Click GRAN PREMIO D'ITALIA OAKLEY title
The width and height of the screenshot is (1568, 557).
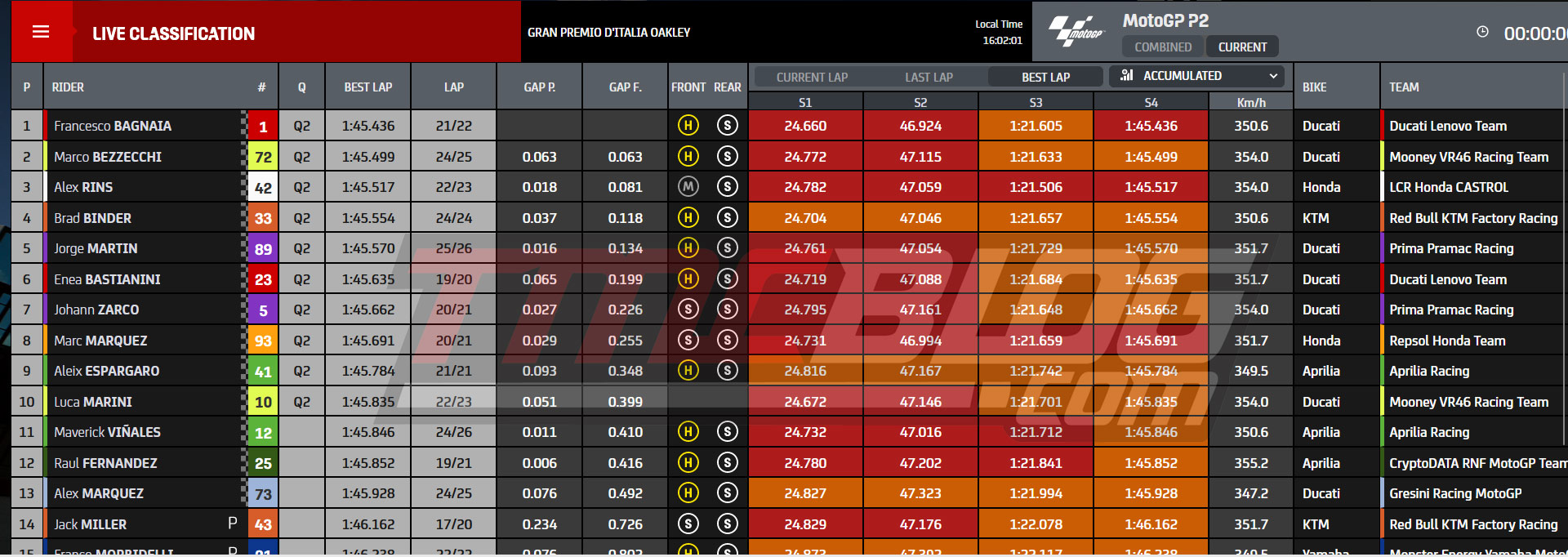(608, 33)
